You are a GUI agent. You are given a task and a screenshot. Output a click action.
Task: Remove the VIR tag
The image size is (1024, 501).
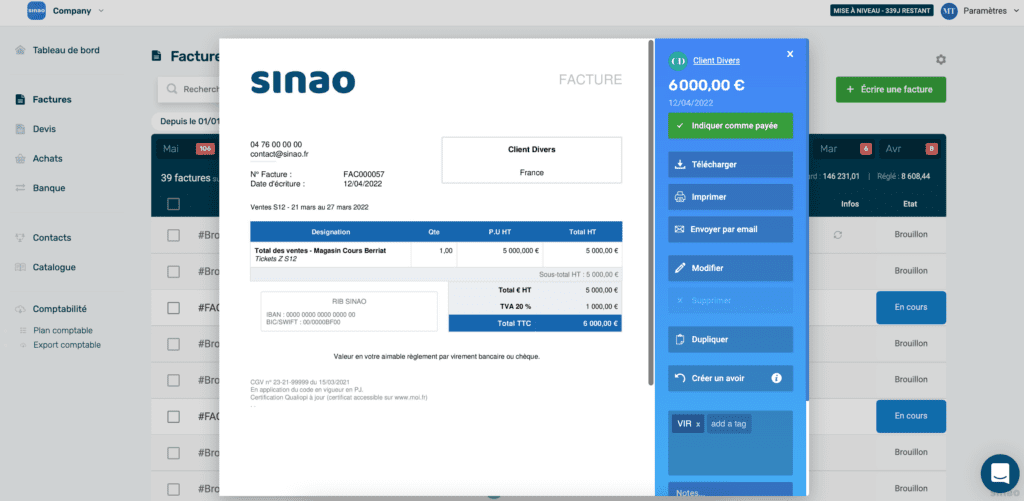698,425
